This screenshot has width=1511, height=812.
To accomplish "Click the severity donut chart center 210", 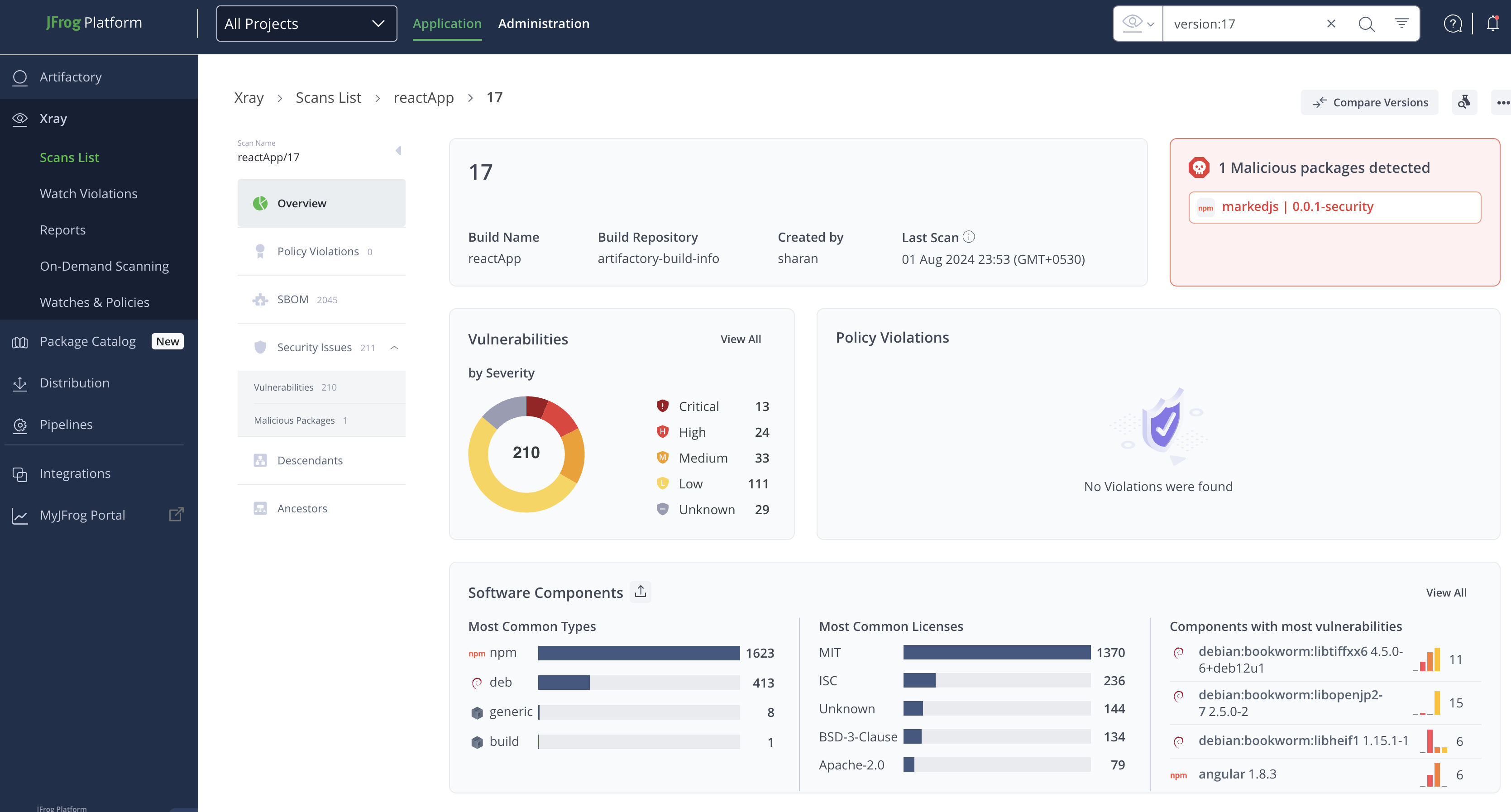I will [526, 452].
